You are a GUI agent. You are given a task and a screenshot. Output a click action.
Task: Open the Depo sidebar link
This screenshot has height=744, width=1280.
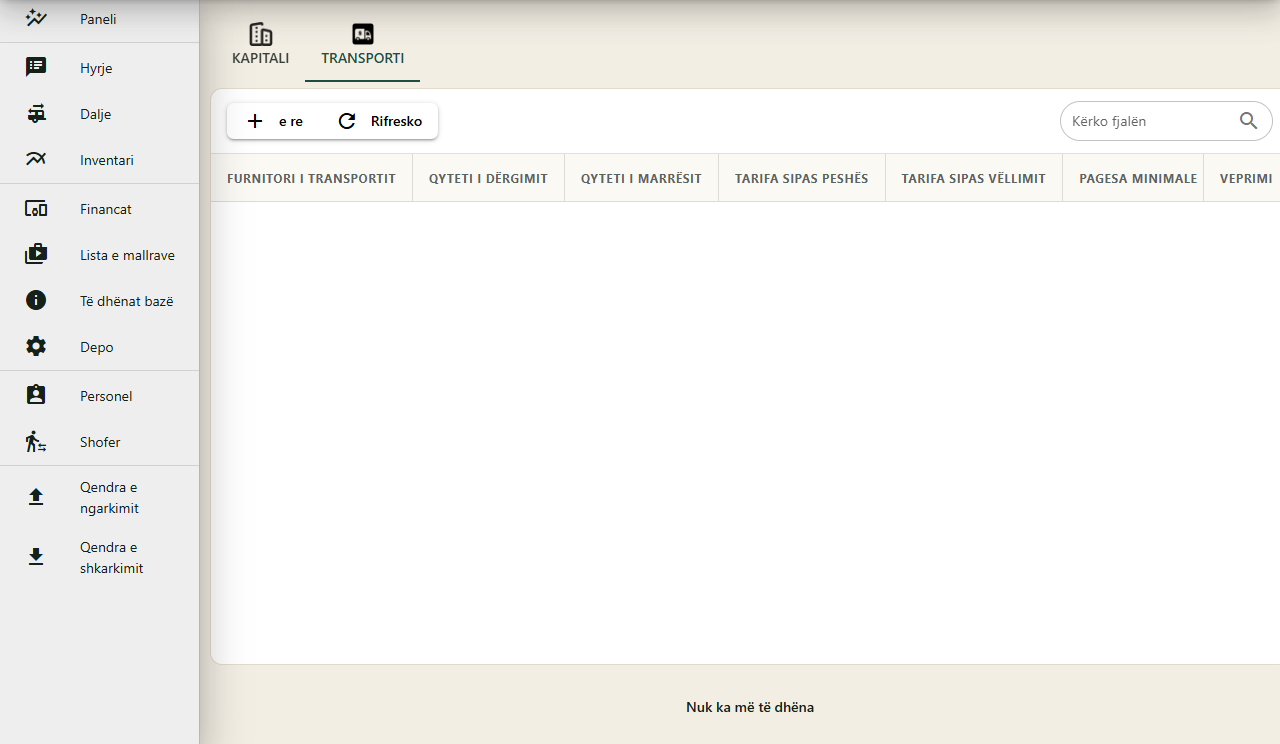click(x=99, y=347)
